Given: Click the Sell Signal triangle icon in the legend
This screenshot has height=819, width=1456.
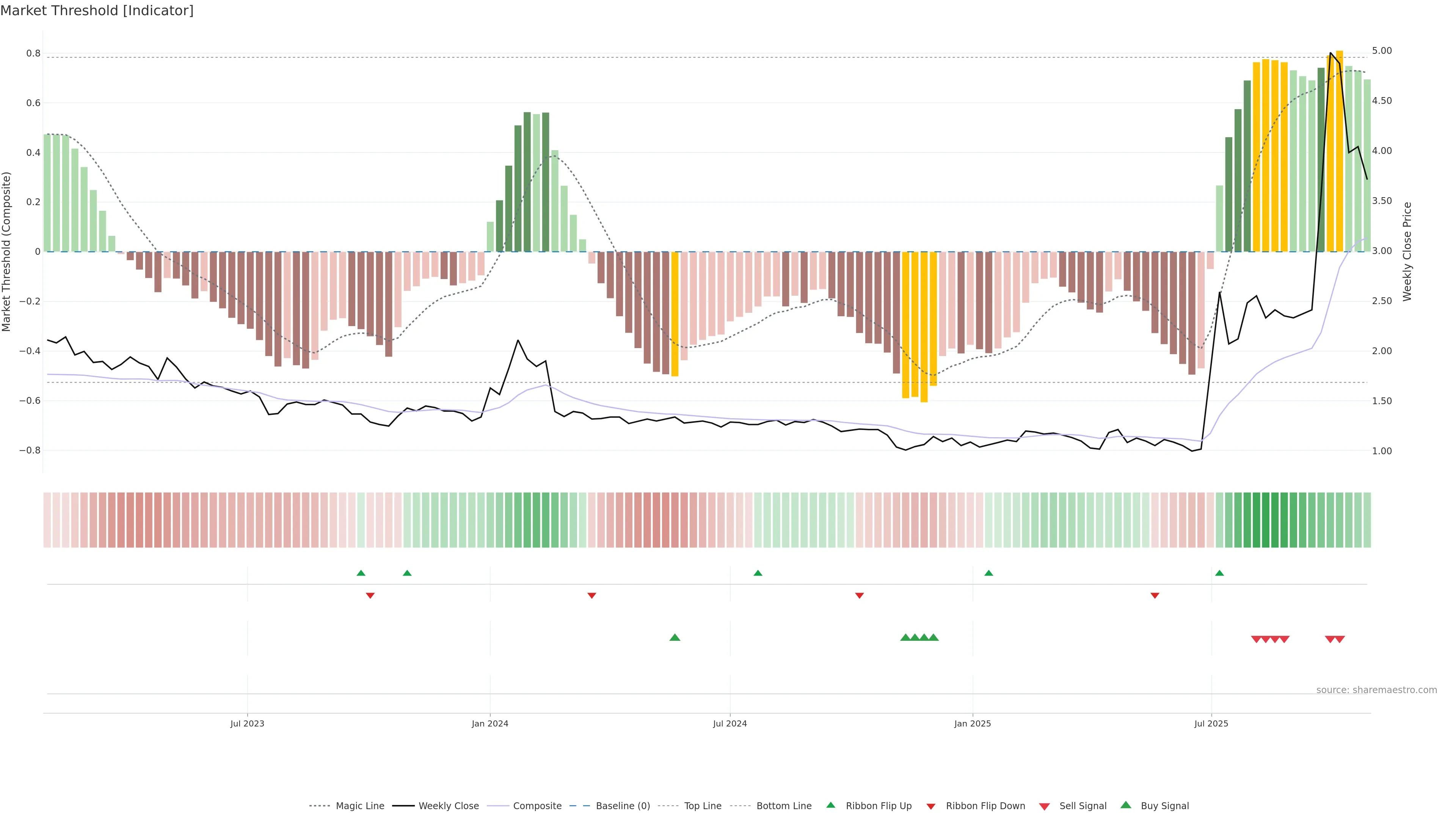Looking at the screenshot, I should (1045, 806).
